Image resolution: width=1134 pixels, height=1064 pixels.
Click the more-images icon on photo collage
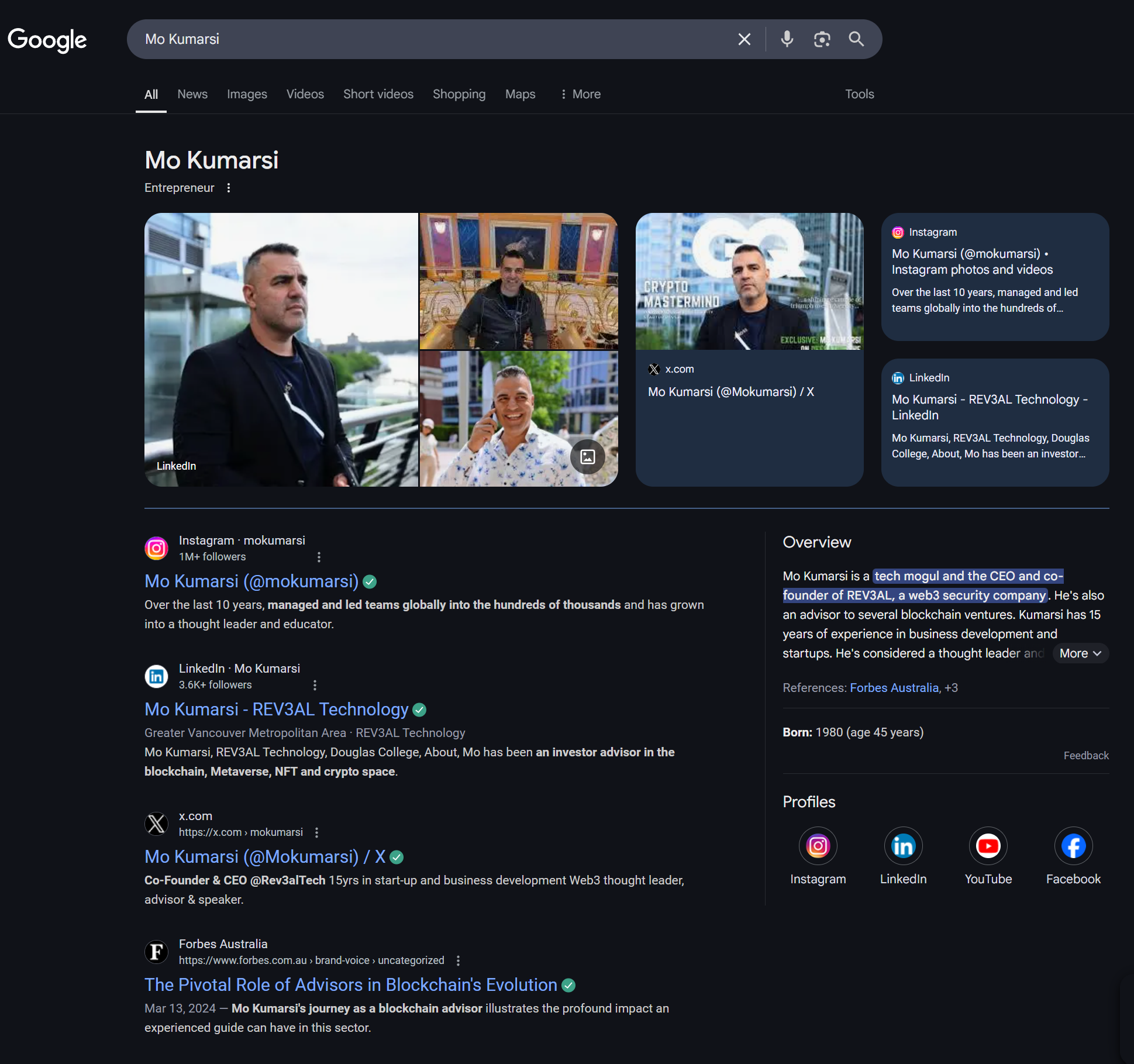coord(588,457)
